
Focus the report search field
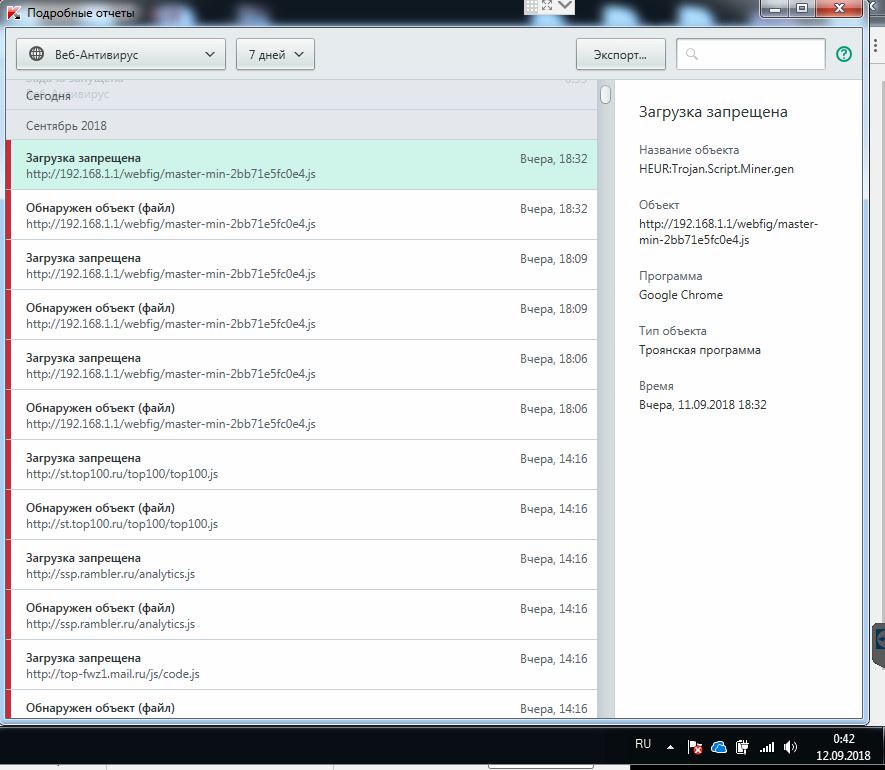(751, 54)
